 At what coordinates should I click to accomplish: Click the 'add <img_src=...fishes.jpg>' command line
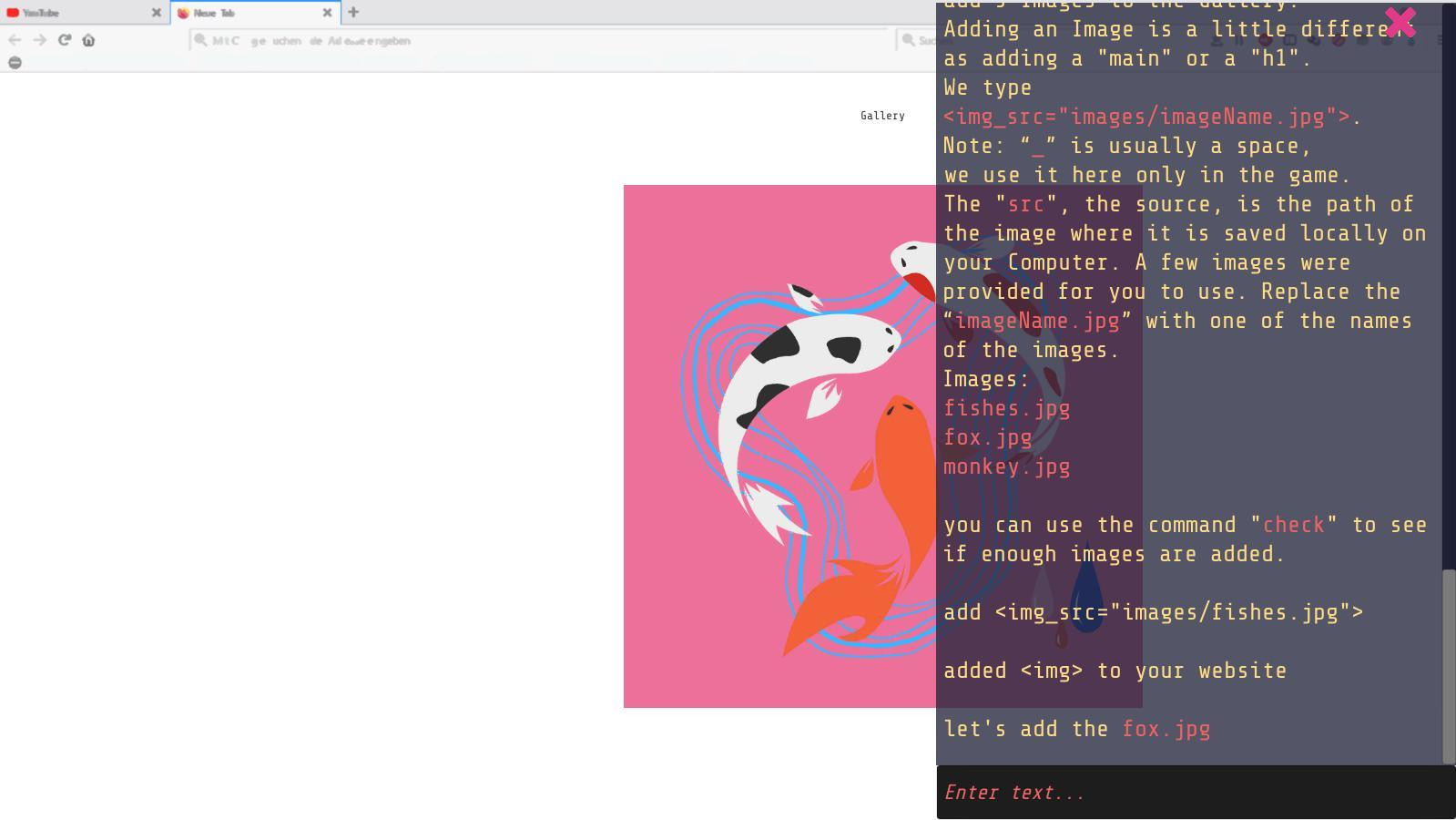1153,612
